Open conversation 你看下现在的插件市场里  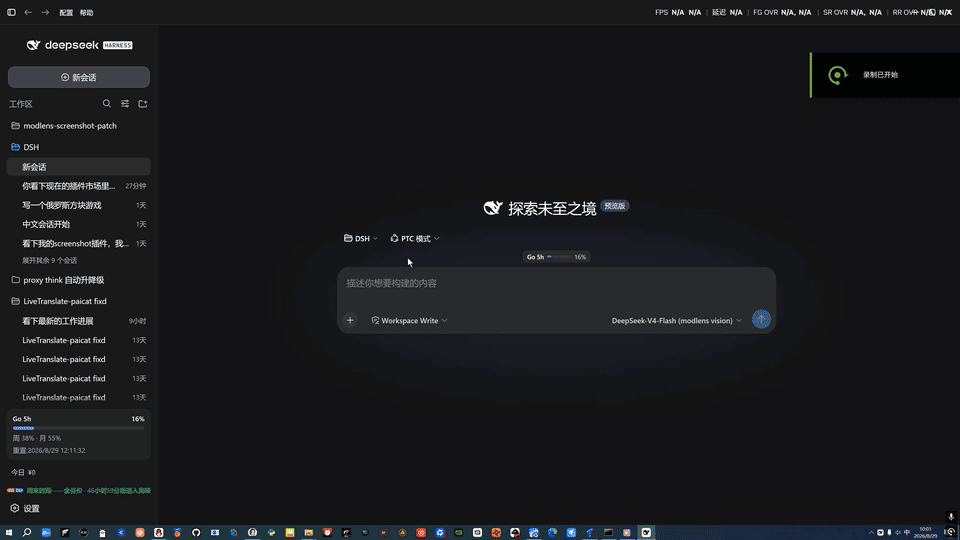[78, 186]
